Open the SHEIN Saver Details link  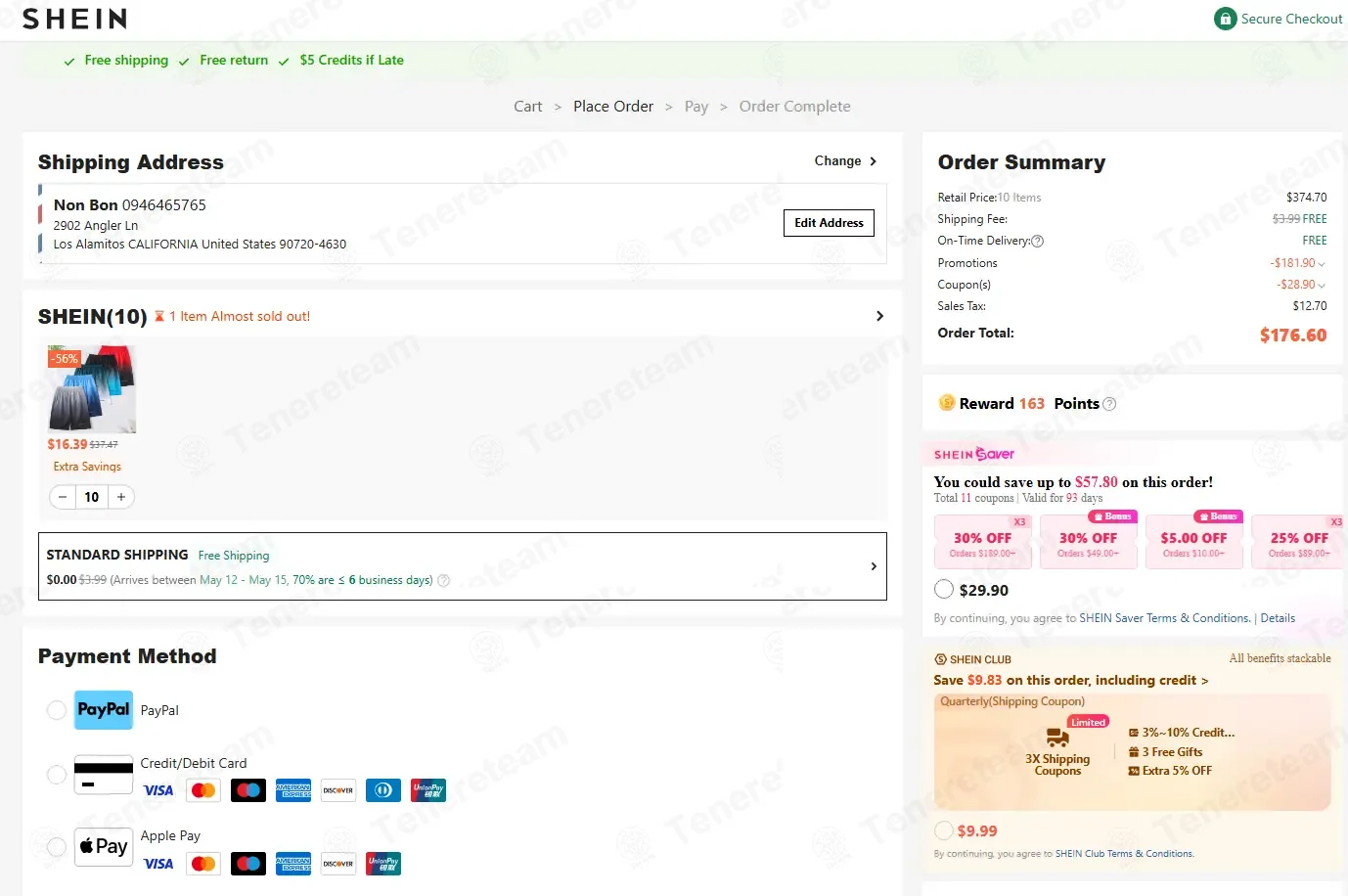pos(1278,618)
